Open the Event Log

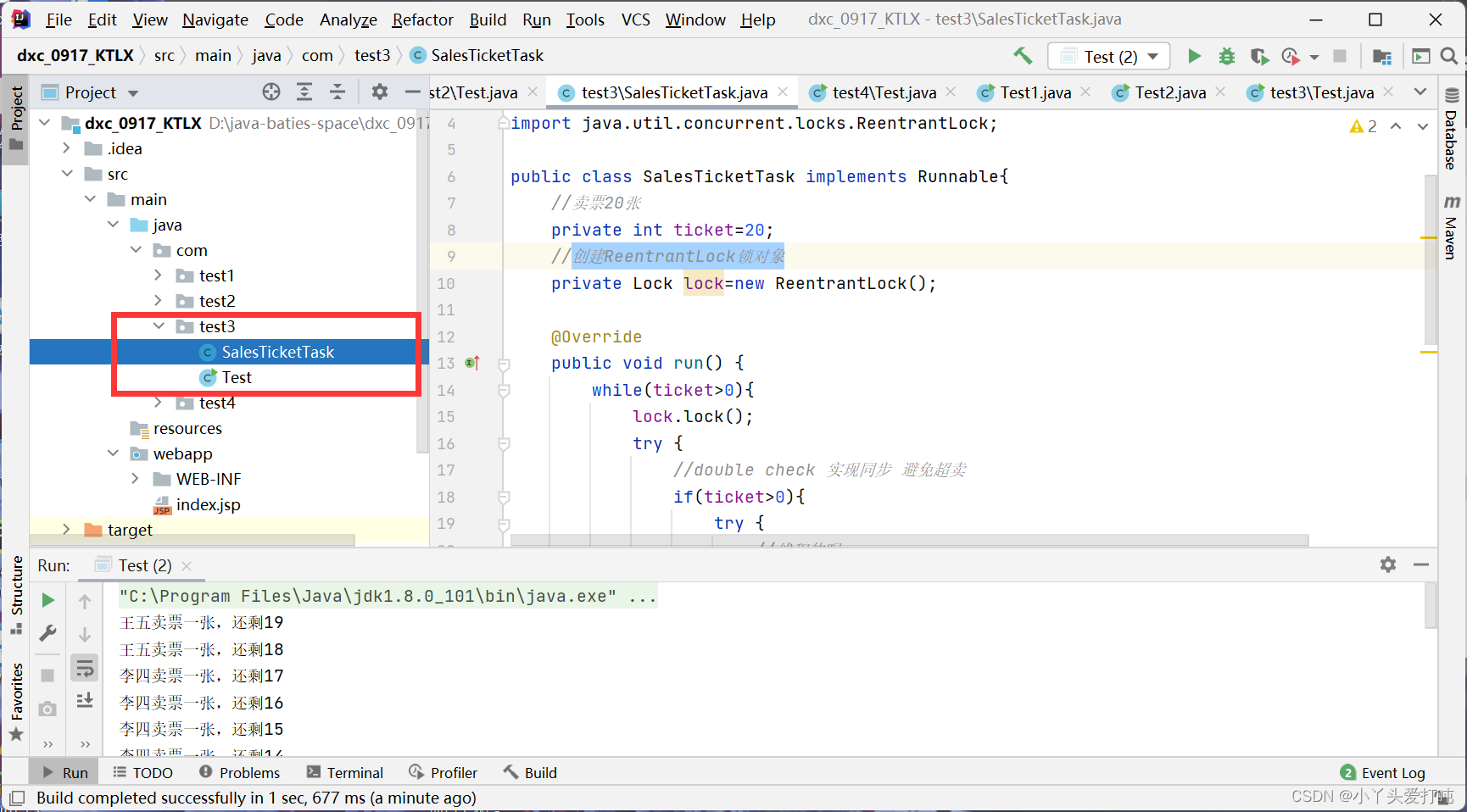point(1383,772)
